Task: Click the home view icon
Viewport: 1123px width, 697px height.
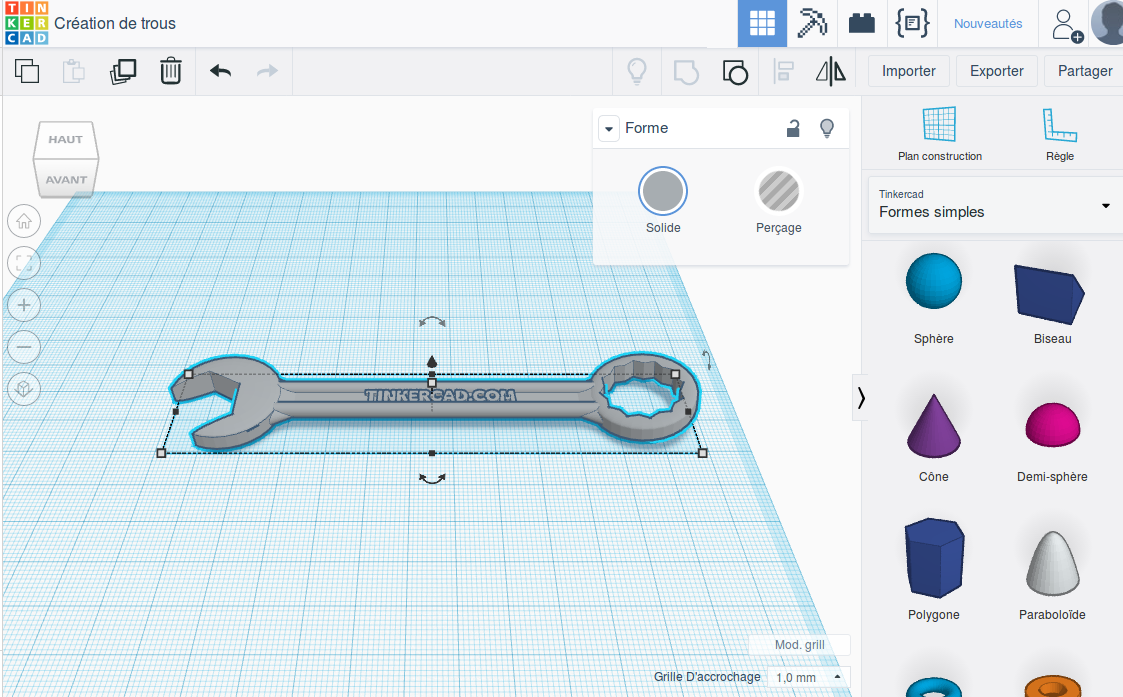Action: [23, 221]
